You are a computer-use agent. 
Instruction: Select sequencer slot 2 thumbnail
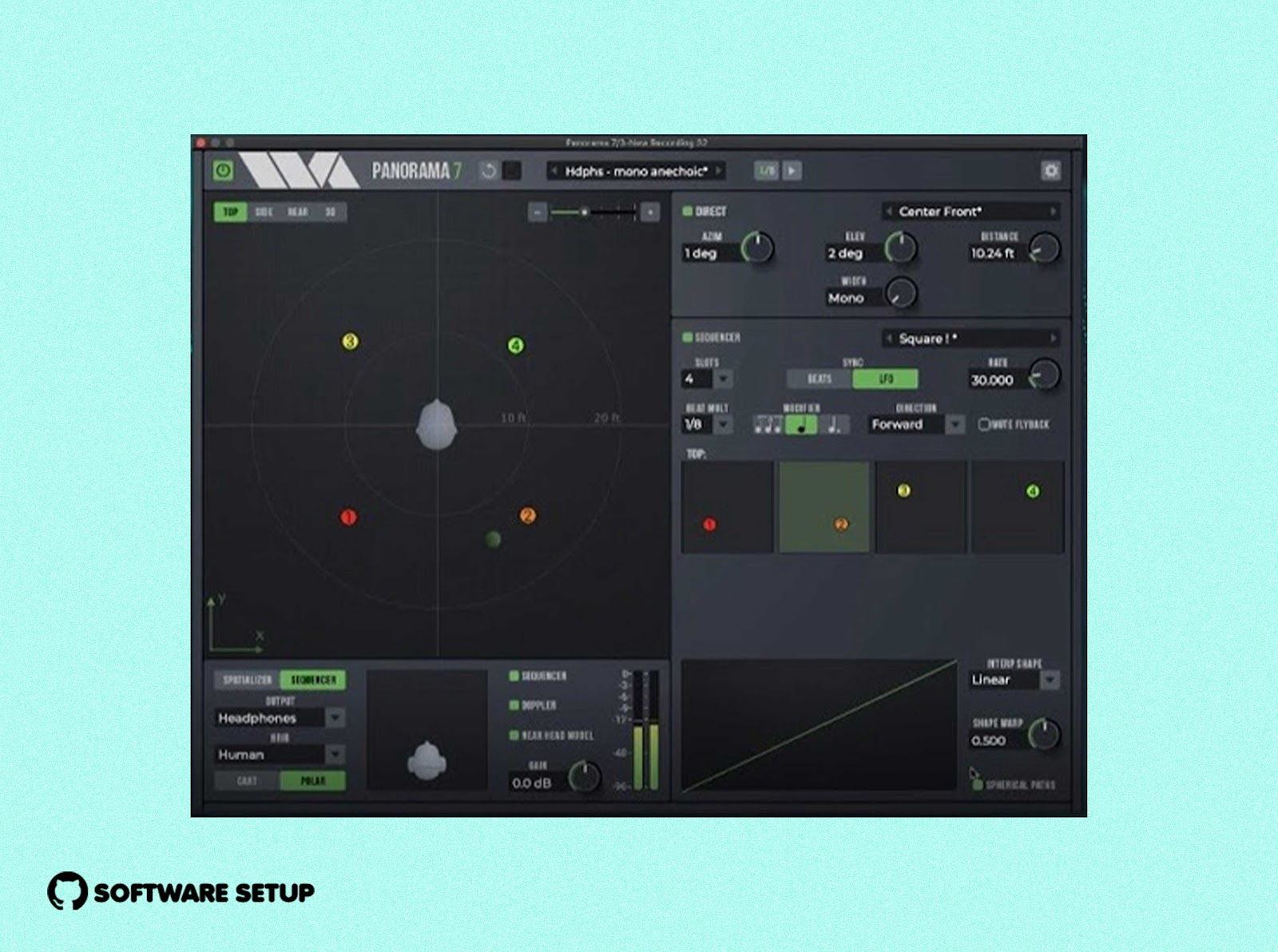click(x=824, y=507)
